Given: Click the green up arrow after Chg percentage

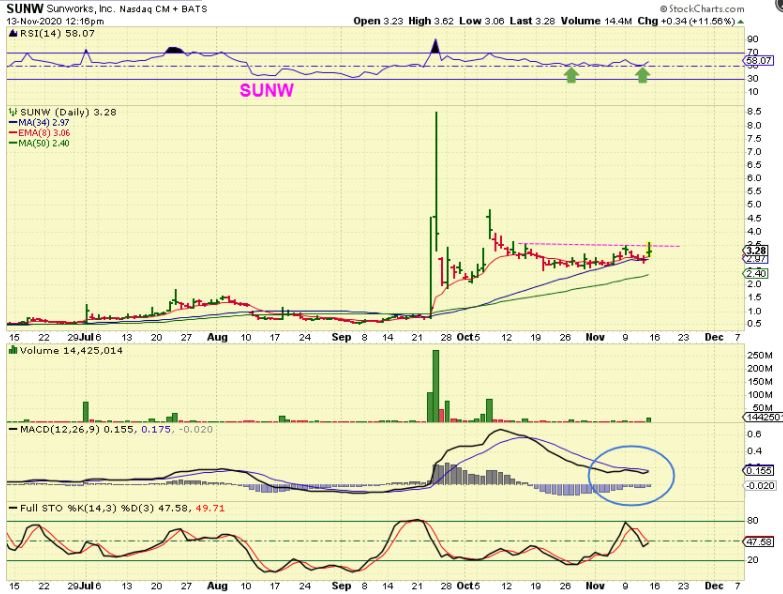Looking at the screenshot, I should coord(741,21).
